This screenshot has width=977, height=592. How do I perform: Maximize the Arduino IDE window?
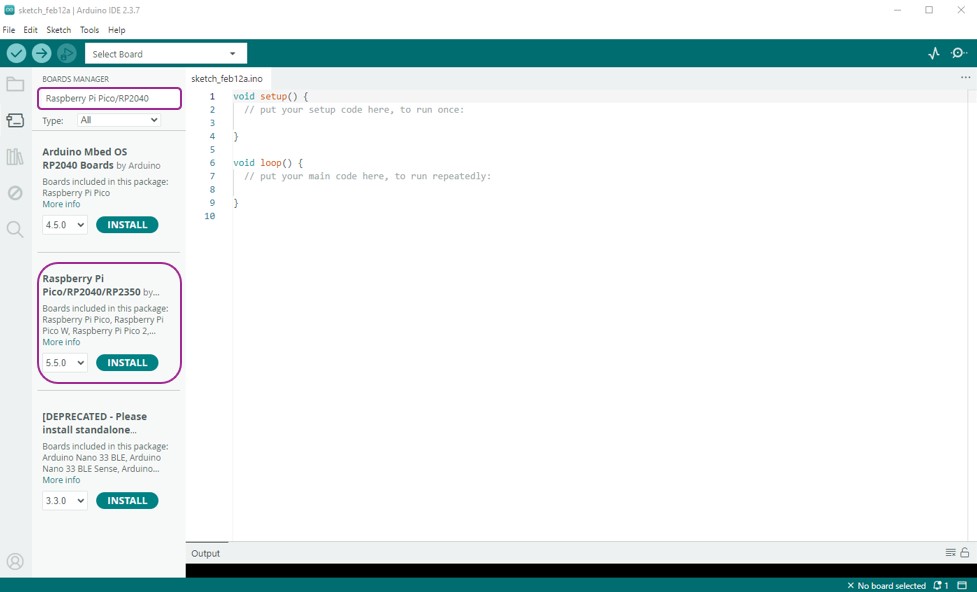pos(929,10)
